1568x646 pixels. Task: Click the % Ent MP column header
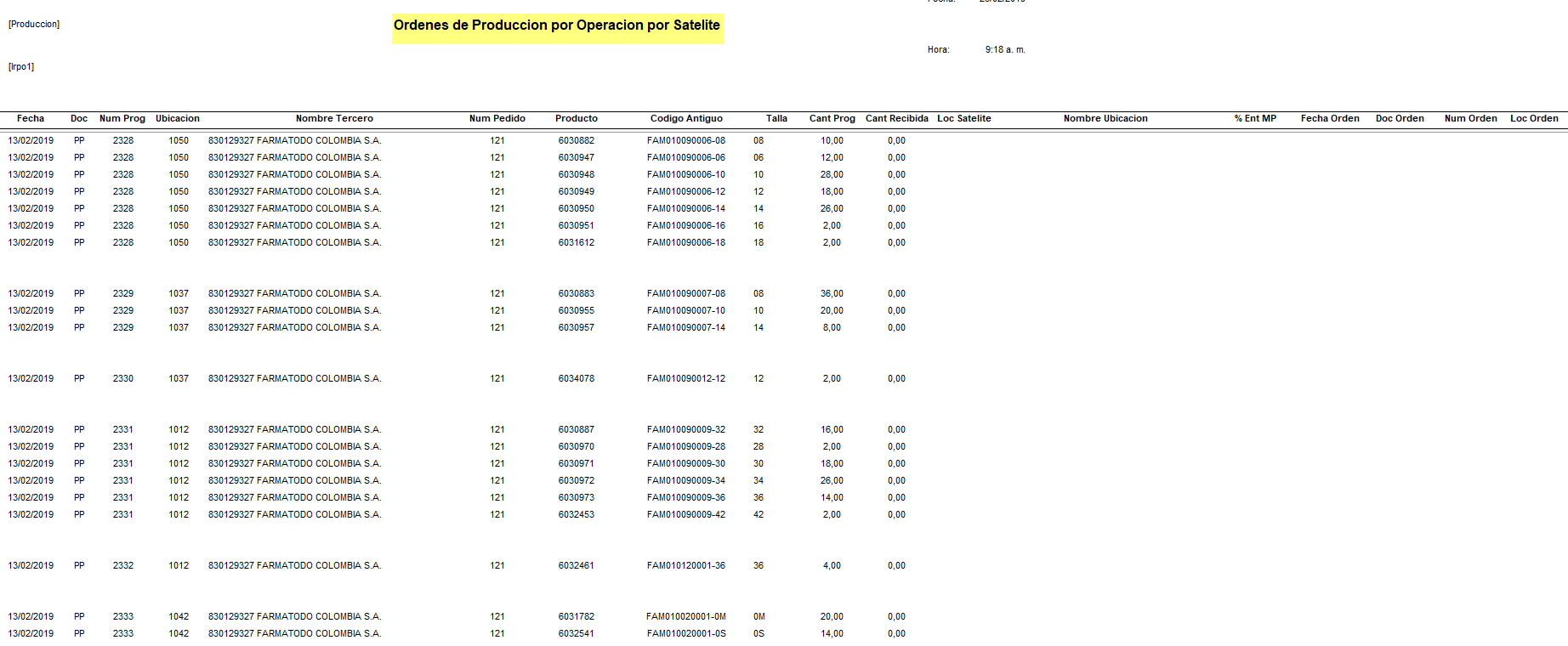click(1255, 118)
